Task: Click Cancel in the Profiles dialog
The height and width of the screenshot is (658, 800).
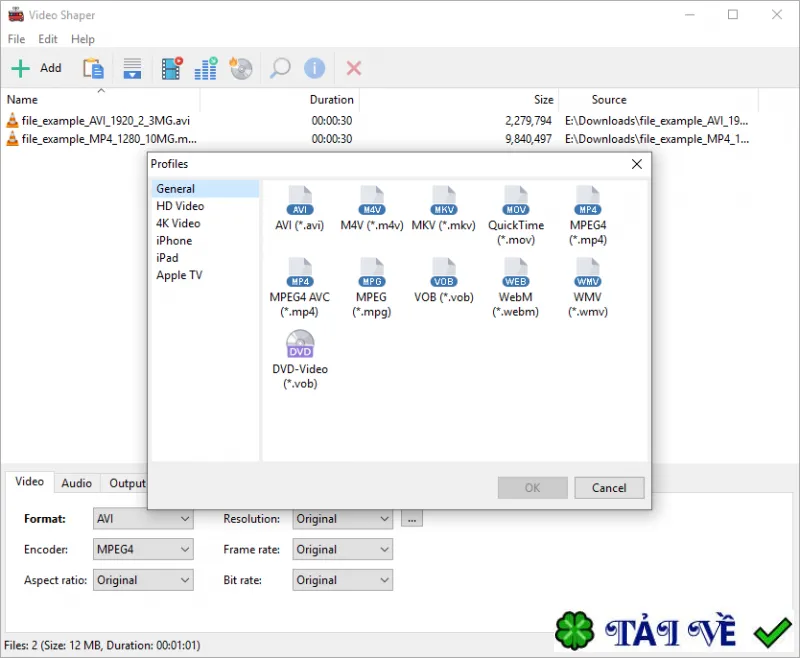Action: click(609, 488)
